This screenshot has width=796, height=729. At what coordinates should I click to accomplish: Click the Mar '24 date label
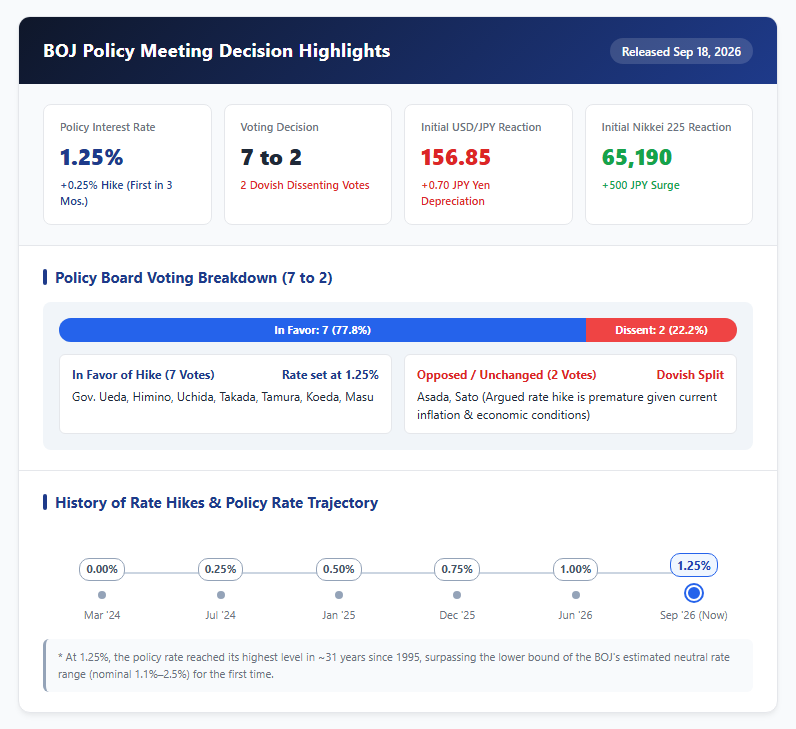(x=102, y=615)
